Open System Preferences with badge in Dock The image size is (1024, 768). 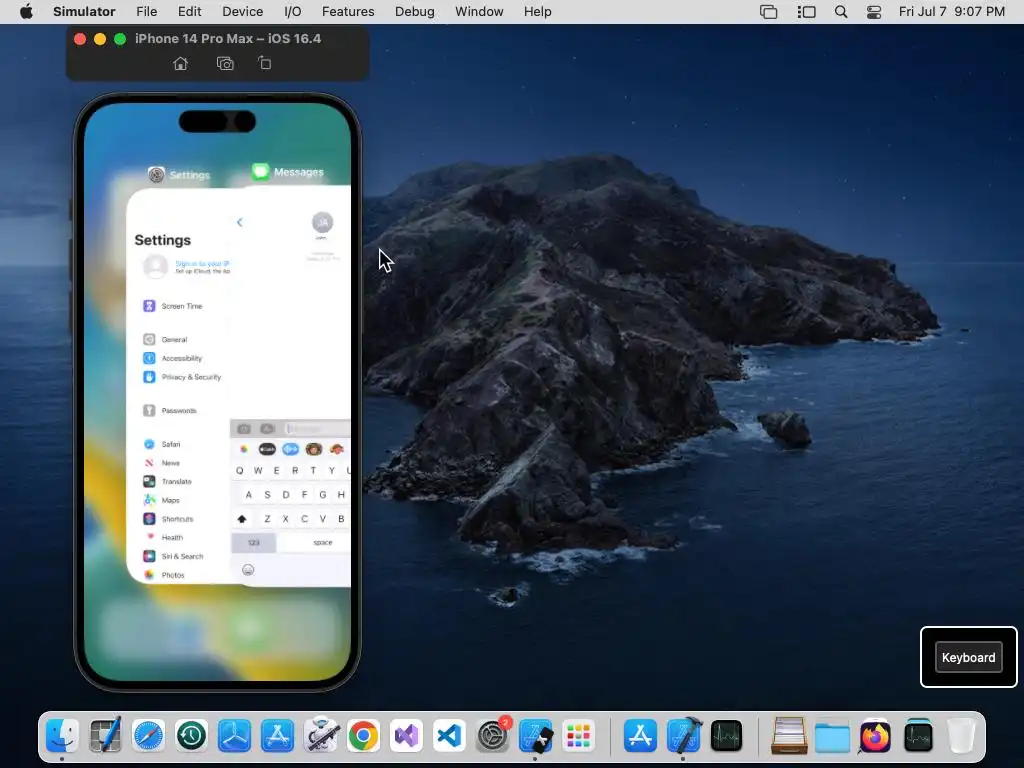[493, 734]
